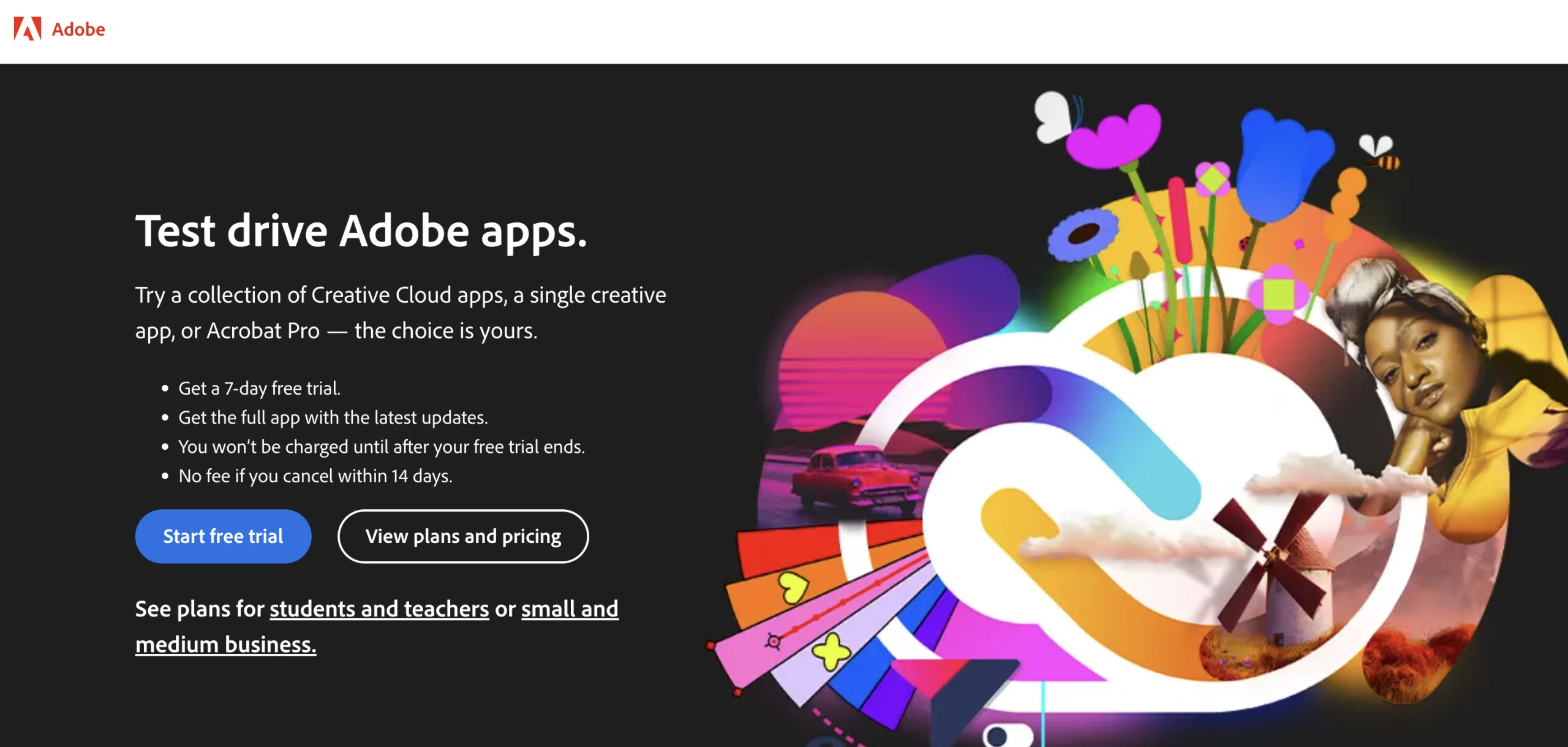Click "Get a 7-day free trial." text
The image size is (1568, 747).
click(x=259, y=388)
